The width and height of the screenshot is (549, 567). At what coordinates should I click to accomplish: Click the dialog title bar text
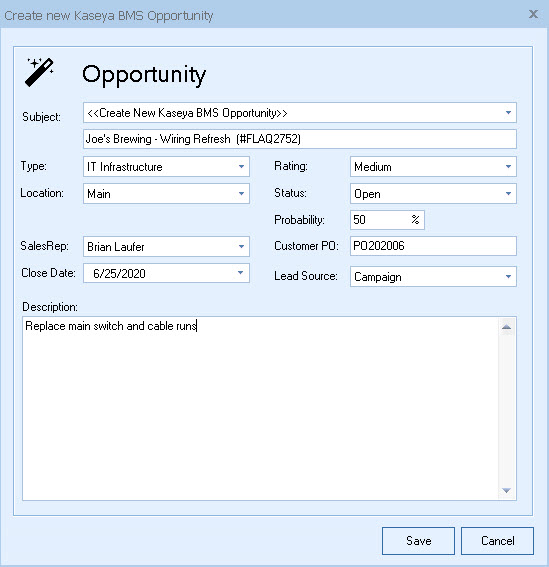108,16
